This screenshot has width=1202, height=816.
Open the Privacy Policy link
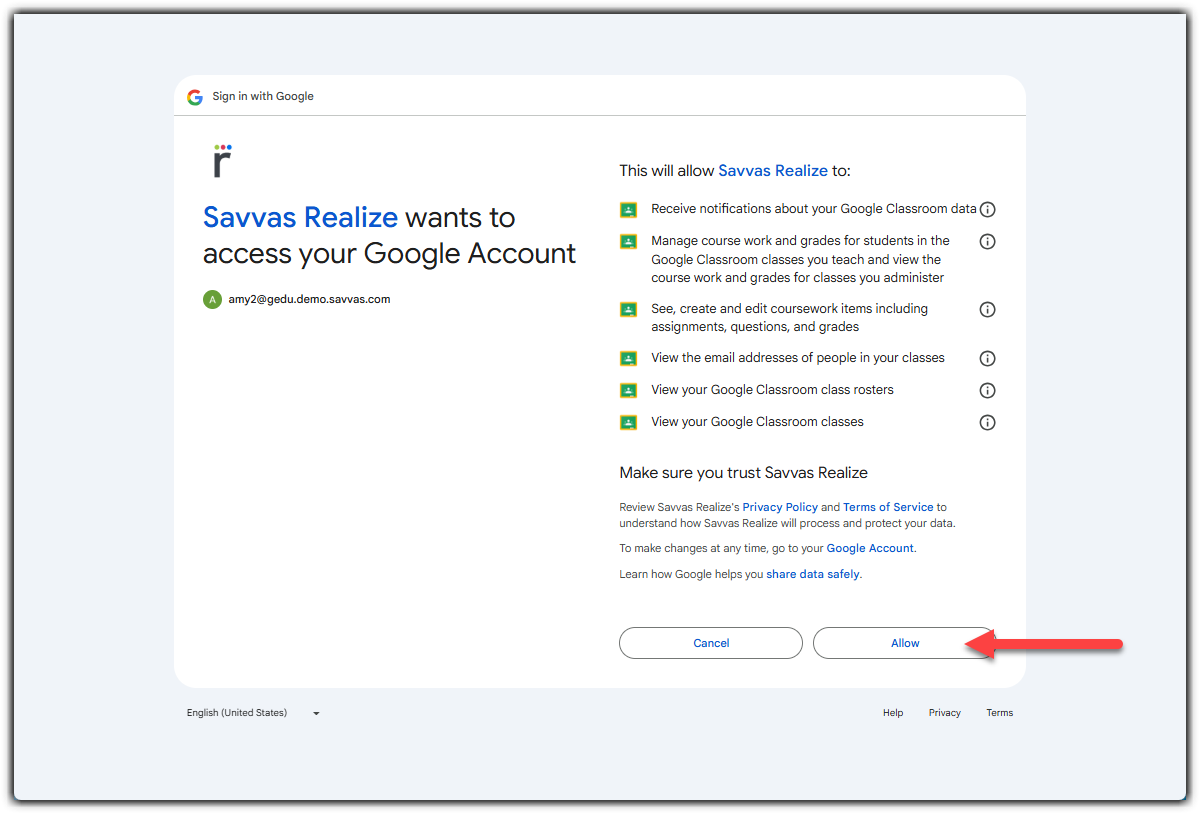click(x=780, y=507)
